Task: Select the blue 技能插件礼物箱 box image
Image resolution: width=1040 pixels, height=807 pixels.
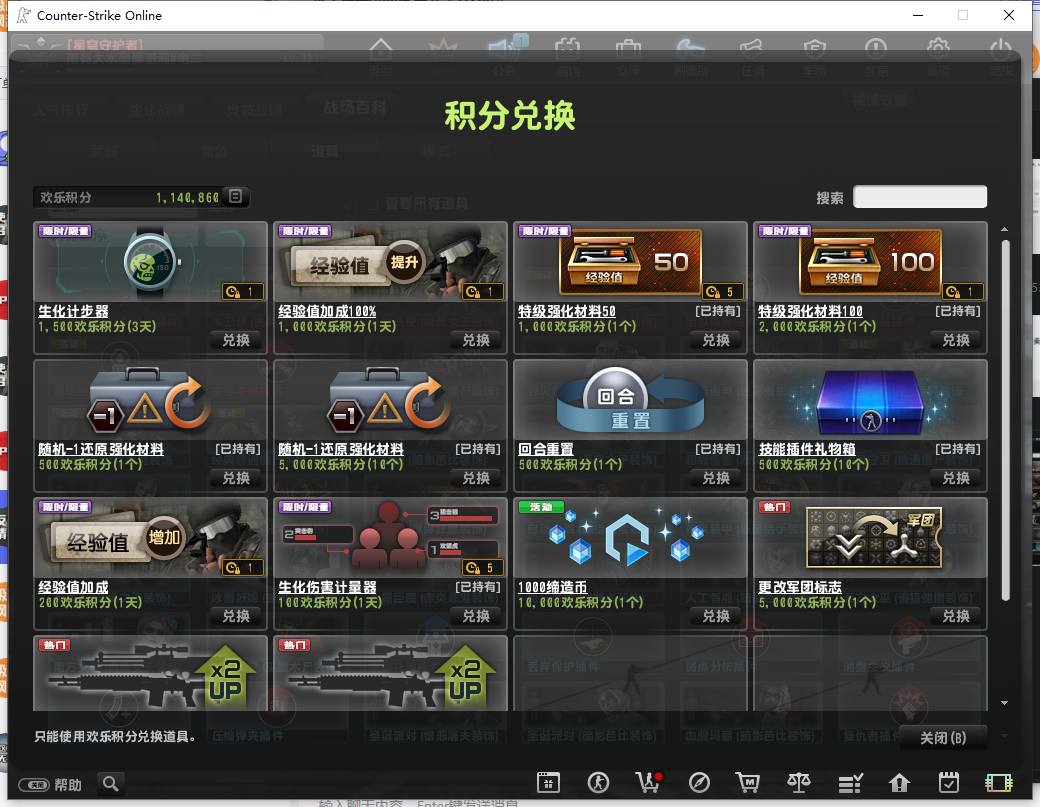Action: 871,400
